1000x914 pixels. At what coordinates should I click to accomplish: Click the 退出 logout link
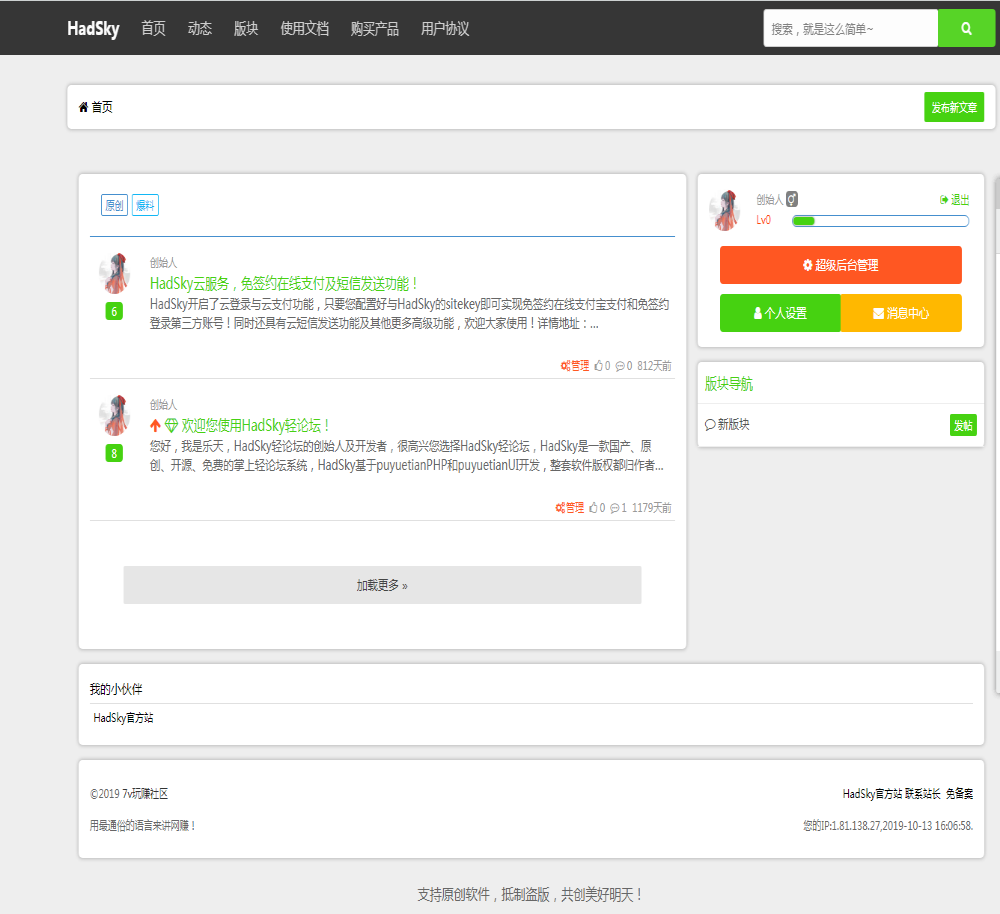955,200
